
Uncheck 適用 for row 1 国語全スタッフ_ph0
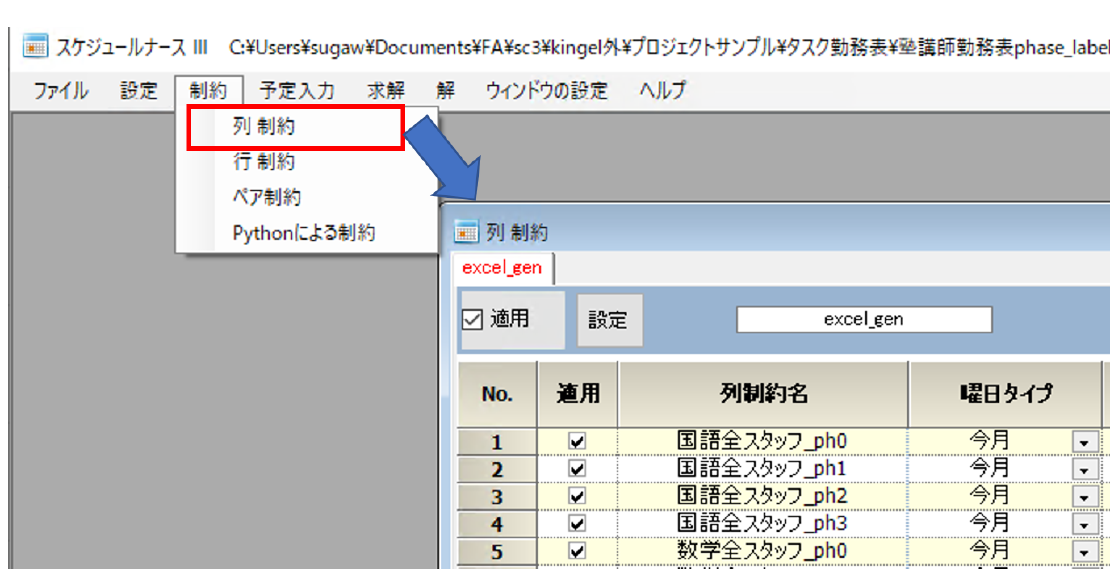pyautogui.click(x=577, y=440)
